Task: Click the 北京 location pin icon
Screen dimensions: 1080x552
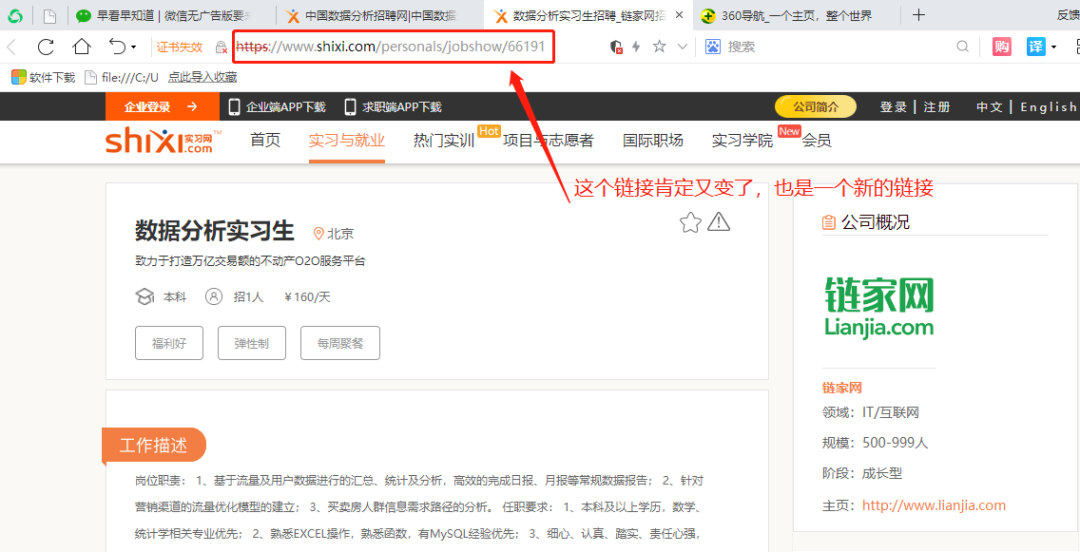Action: point(318,233)
